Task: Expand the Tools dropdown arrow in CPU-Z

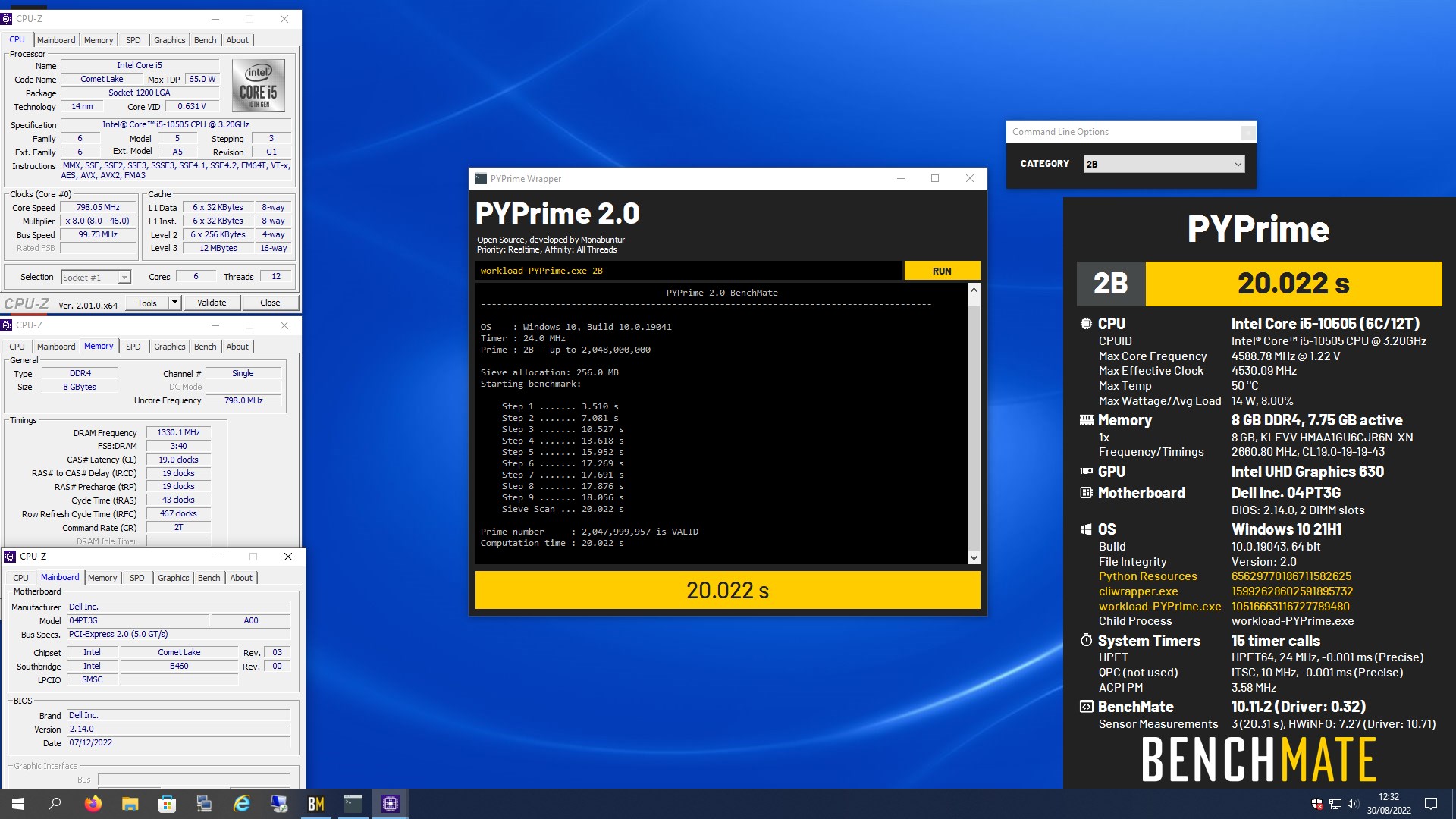Action: point(174,303)
